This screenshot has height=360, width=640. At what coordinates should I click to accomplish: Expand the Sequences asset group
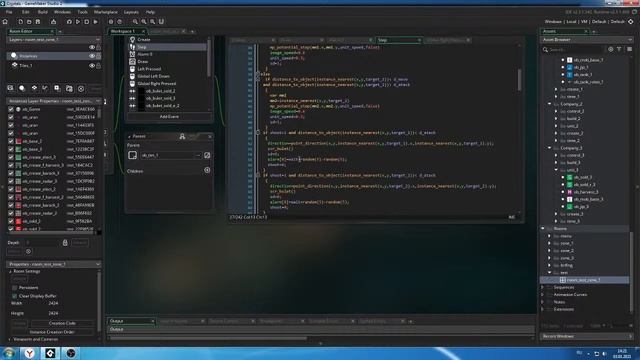(543, 287)
